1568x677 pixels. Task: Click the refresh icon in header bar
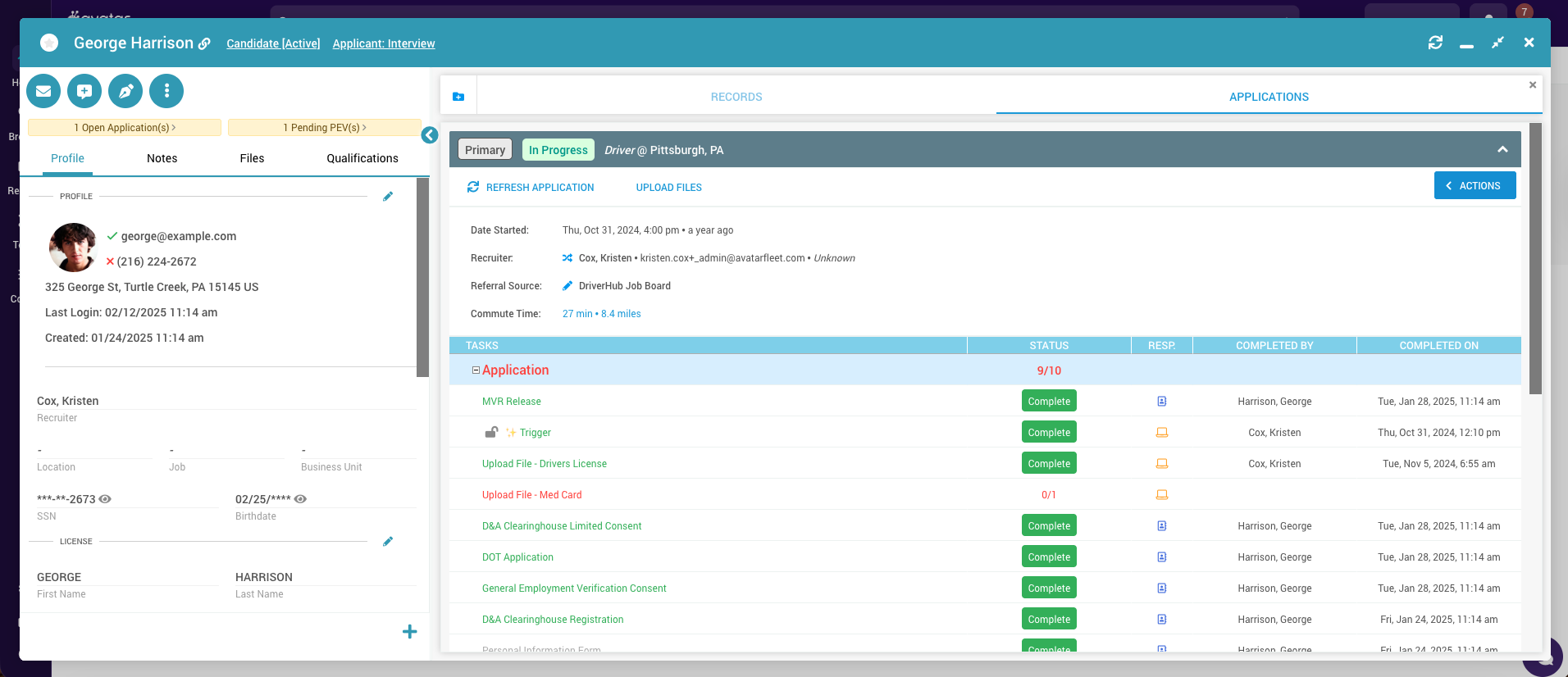[1435, 43]
